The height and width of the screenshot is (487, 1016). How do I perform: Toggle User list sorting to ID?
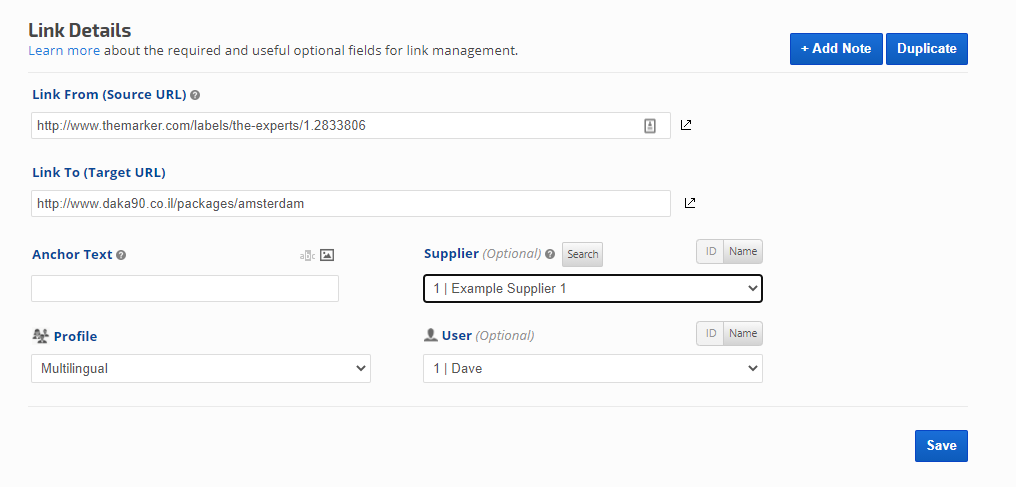pos(710,333)
